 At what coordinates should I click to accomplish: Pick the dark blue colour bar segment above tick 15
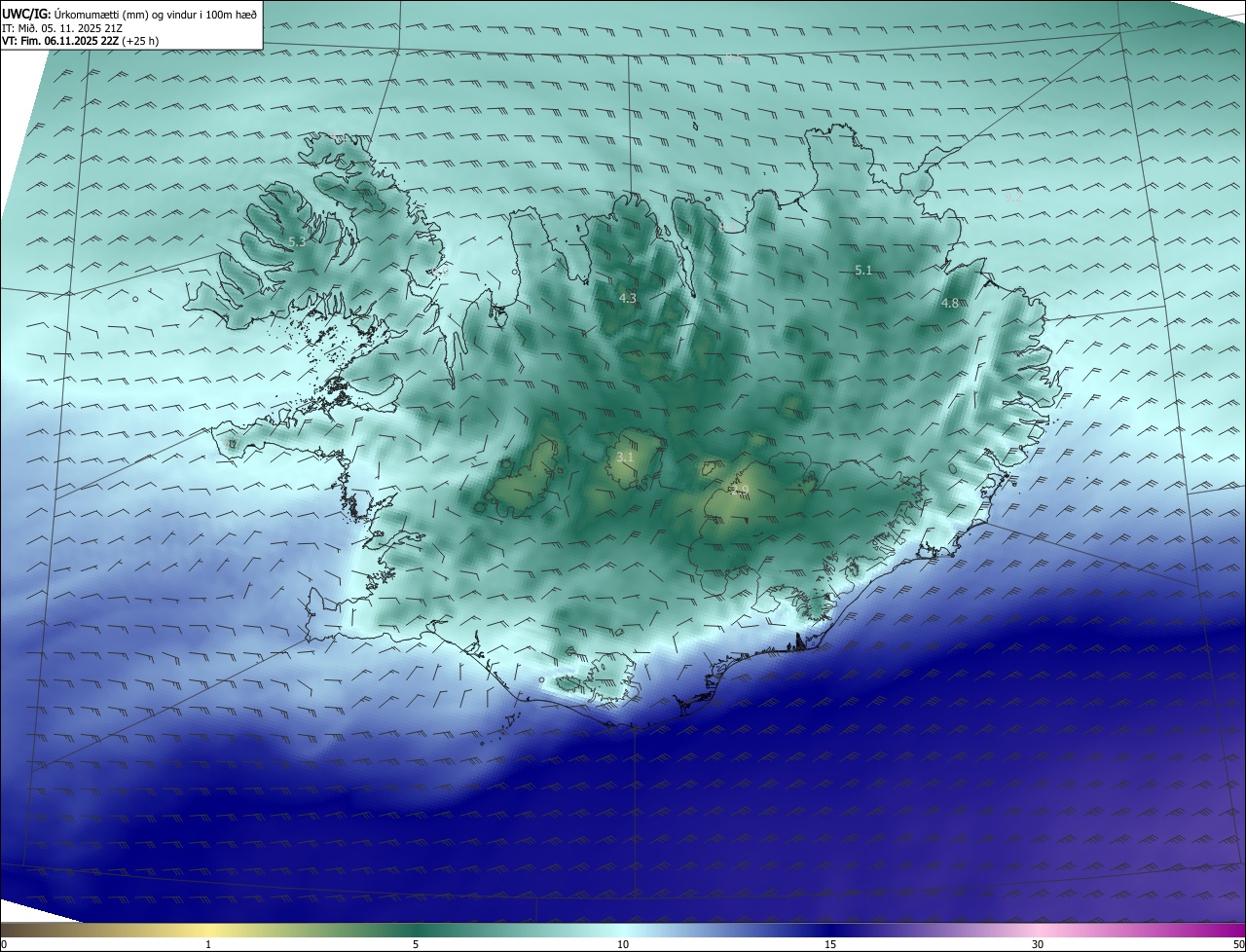tap(830, 930)
